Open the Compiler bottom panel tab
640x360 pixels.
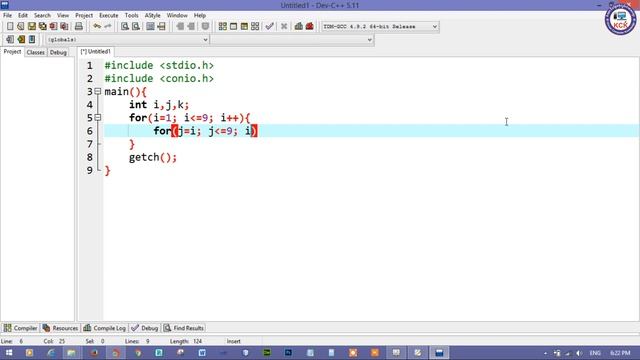(20, 328)
